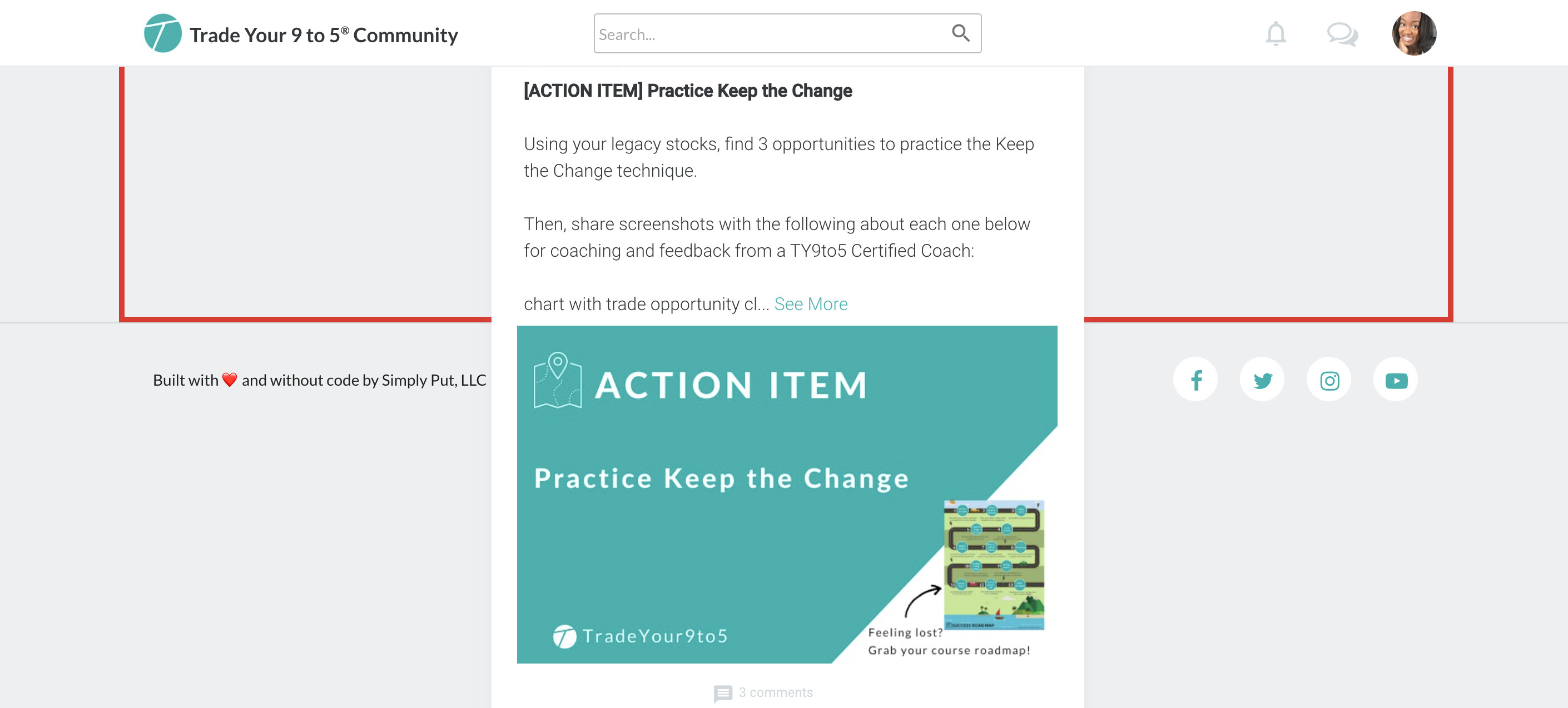The image size is (1568, 708).
Task: Click the magnifying glass search icon
Action: coord(960,33)
